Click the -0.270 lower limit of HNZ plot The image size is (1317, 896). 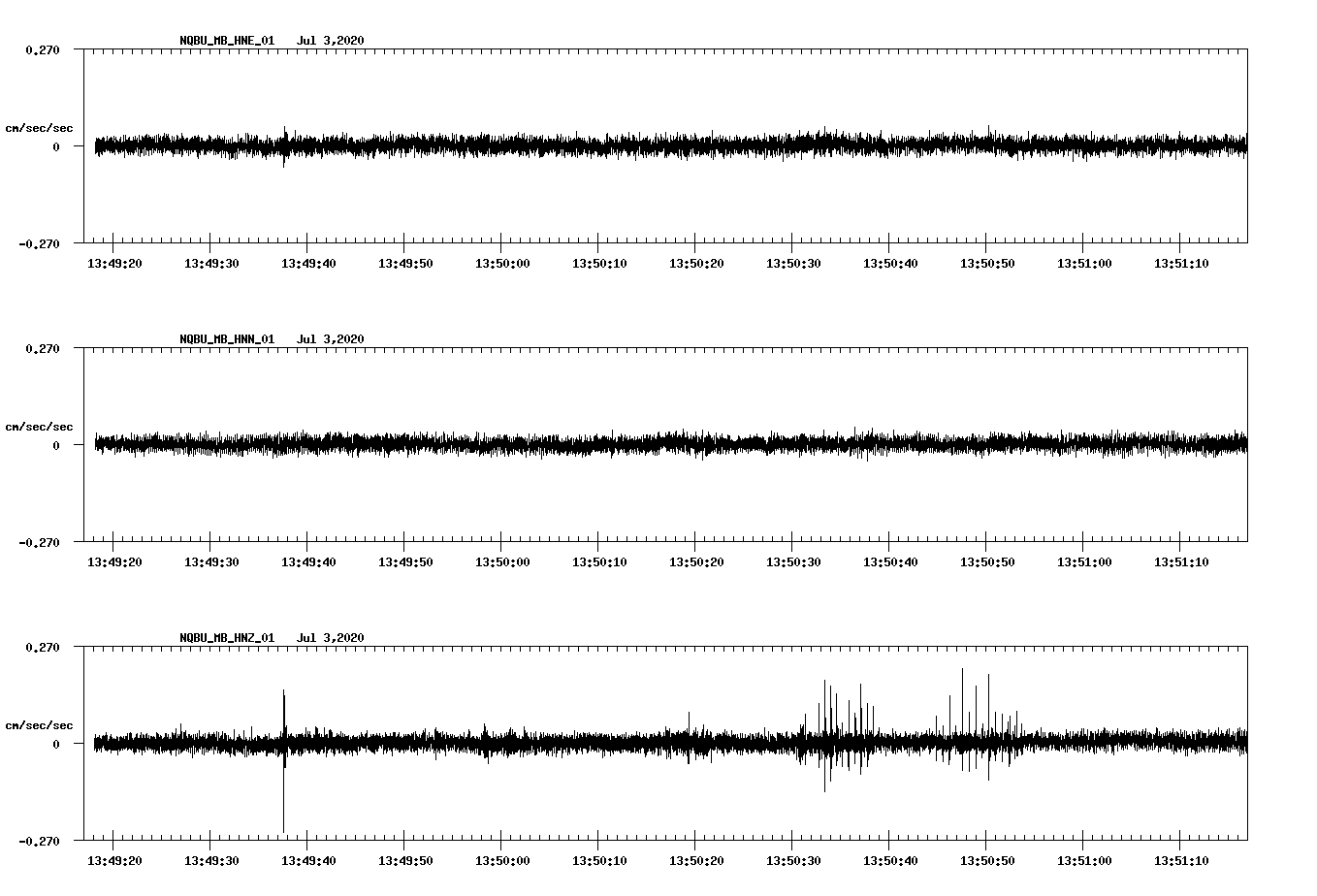(x=39, y=841)
